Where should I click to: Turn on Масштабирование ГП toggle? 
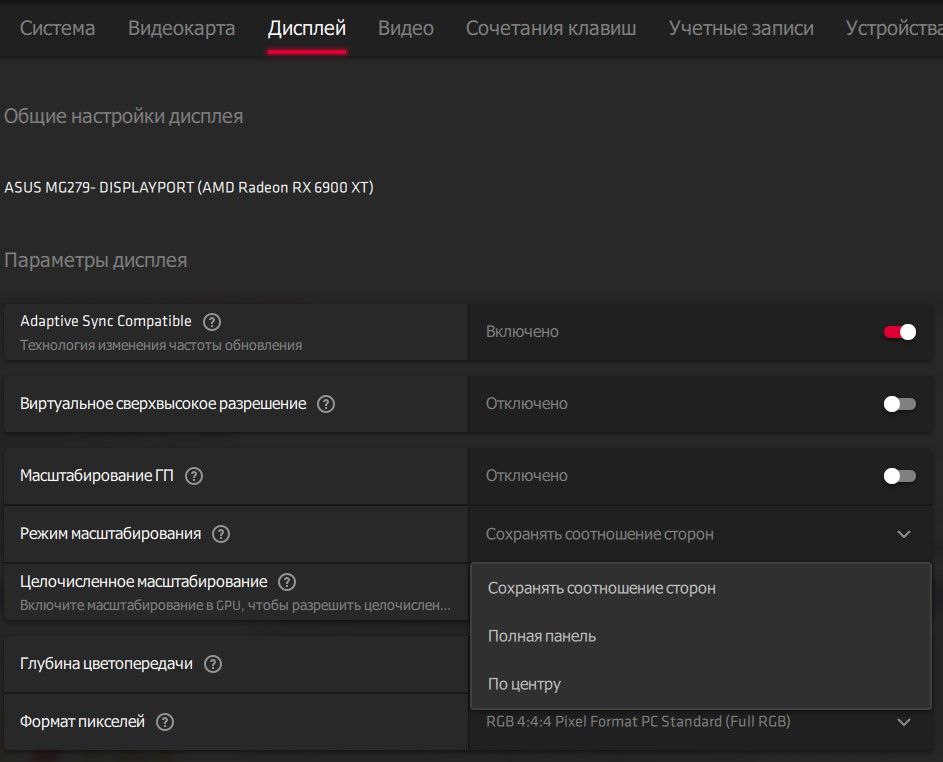click(899, 476)
